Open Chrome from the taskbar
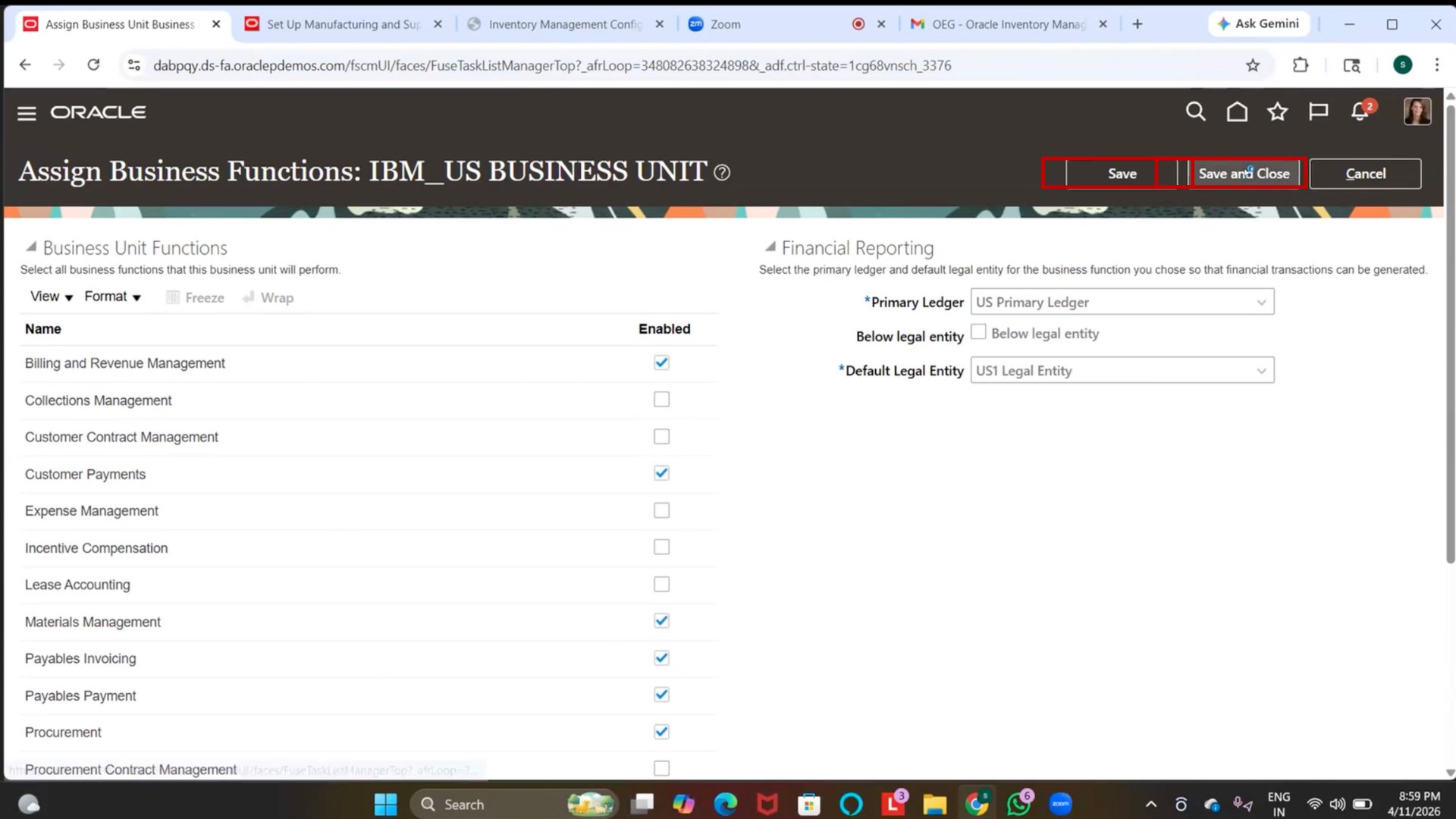The image size is (1456, 819). pyautogui.click(x=977, y=804)
